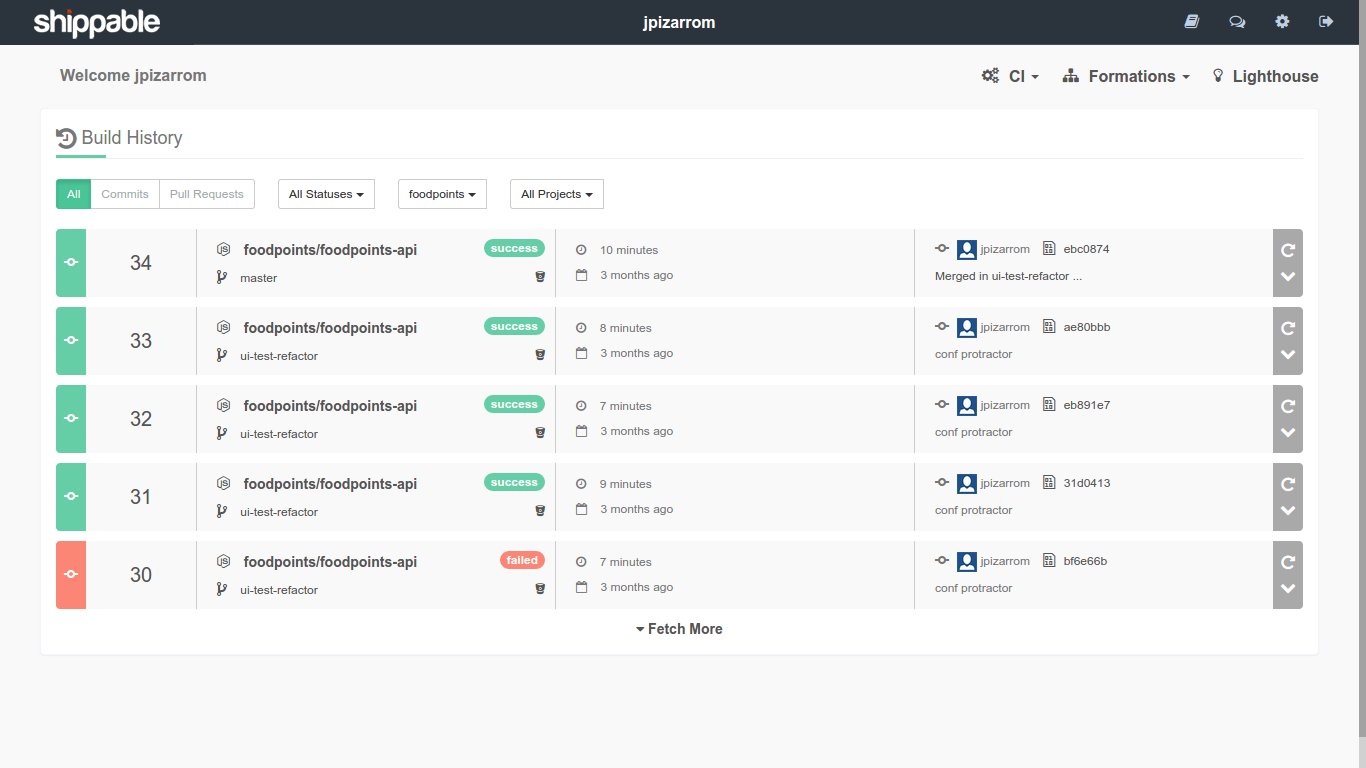Click jpizarrom avatar on build 34 row
The width and height of the screenshot is (1366, 768).
pos(967,249)
